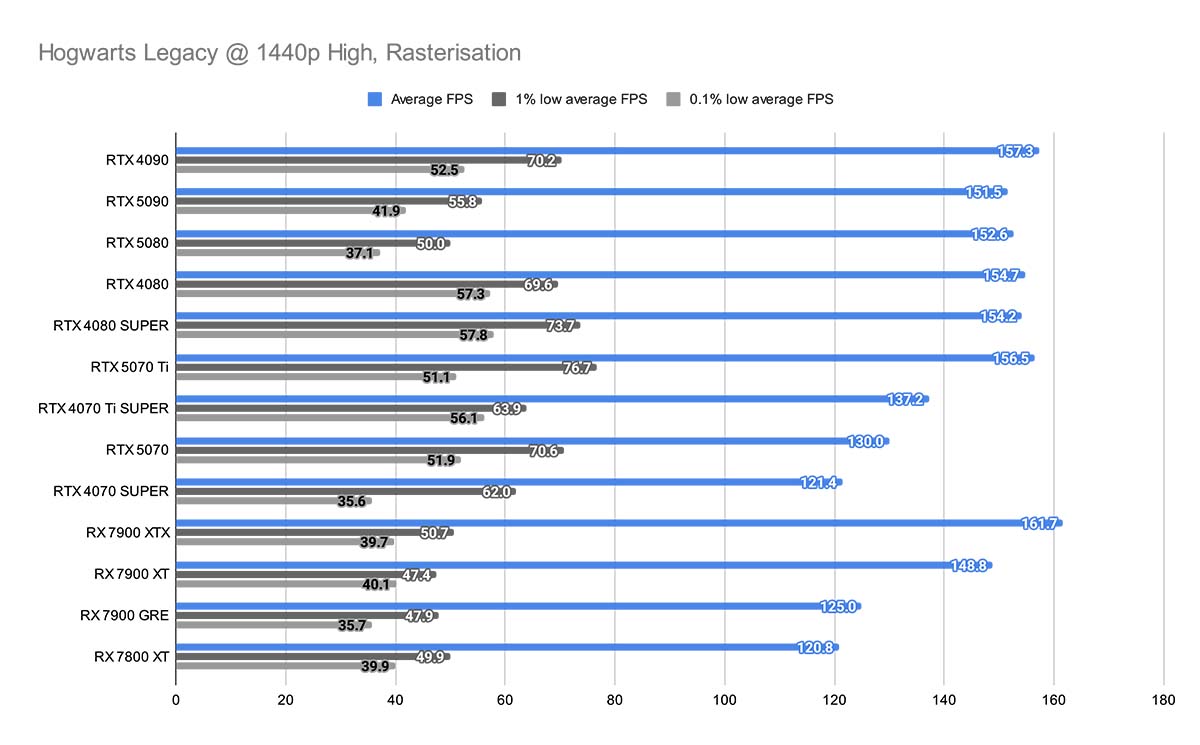
Task: Toggle the 1% low average FPS legend entry
Action: [570, 99]
